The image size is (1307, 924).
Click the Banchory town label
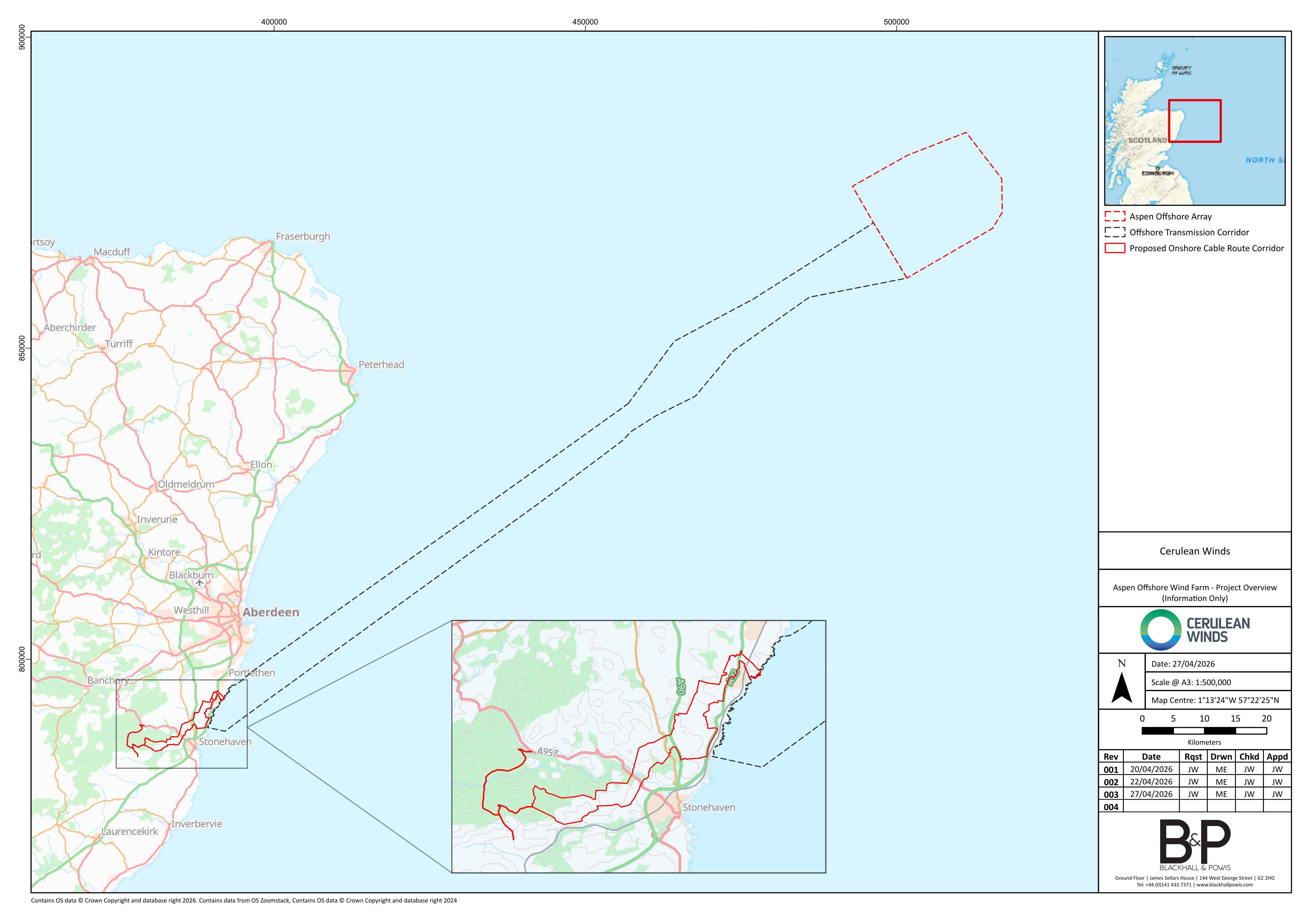tap(108, 681)
